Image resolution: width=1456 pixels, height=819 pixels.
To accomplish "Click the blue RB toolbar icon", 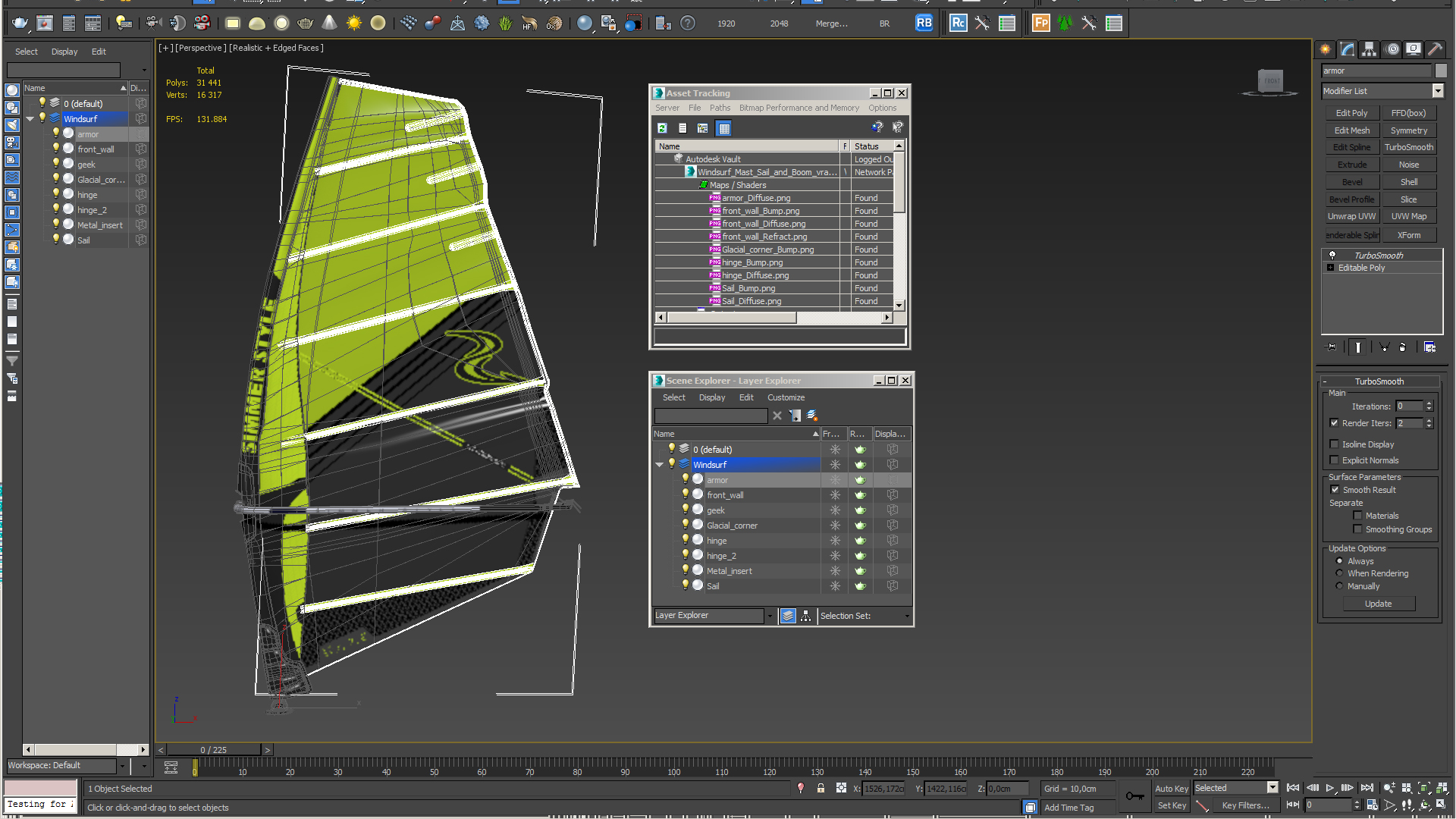I will coord(924,23).
